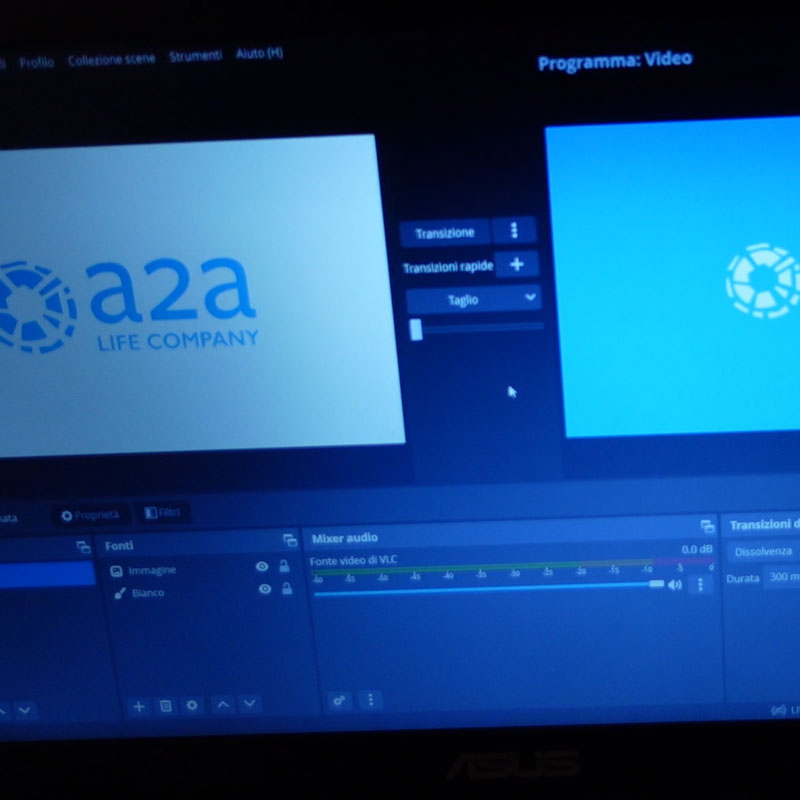The image size is (800, 800).
Task: Open the Taglio transition dropdown
Action: pos(473,299)
